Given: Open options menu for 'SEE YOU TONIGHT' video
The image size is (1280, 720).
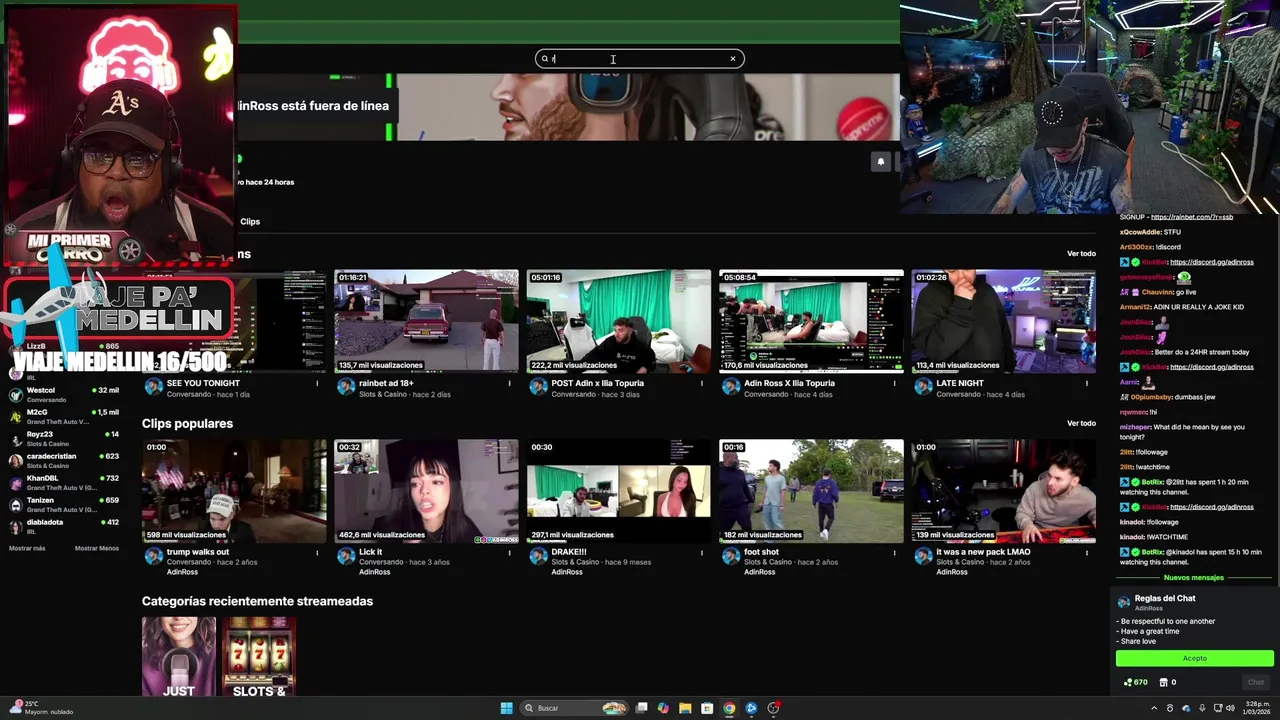Looking at the screenshot, I should tap(317, 383).
